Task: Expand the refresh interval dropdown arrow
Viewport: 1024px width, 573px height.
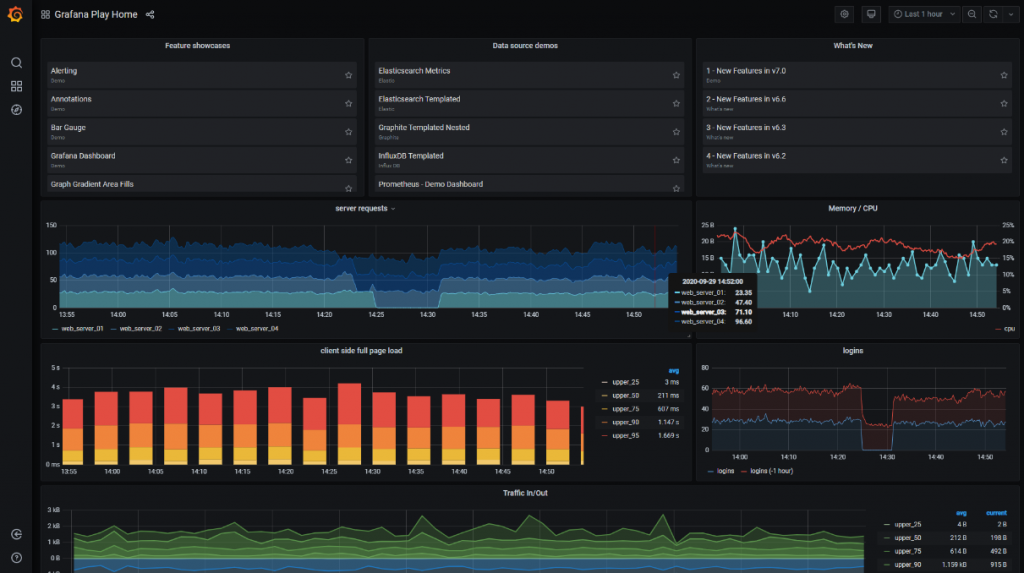Action: point(1008,15)
